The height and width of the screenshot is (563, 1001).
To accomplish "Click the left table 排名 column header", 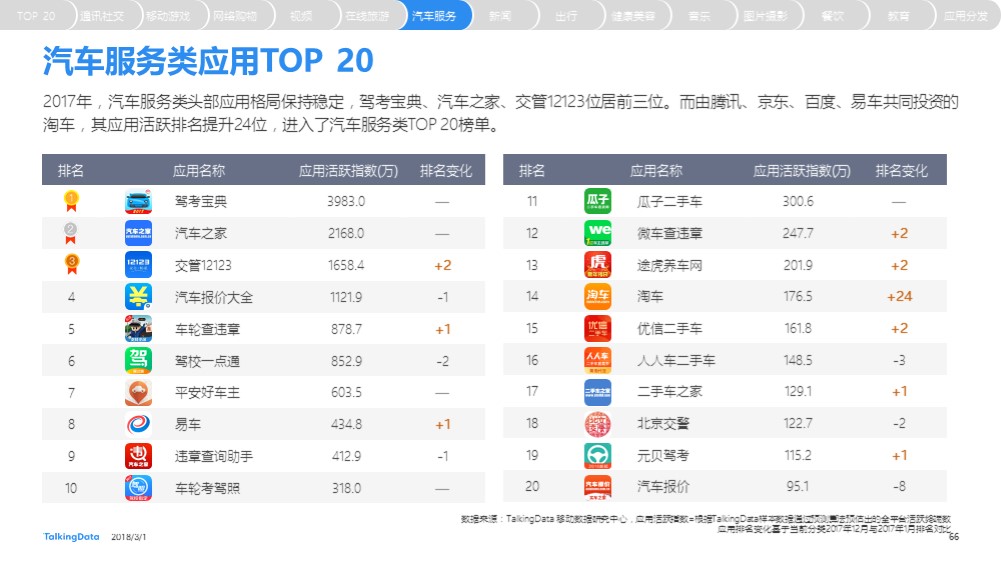I will click(x=71, y=170).
